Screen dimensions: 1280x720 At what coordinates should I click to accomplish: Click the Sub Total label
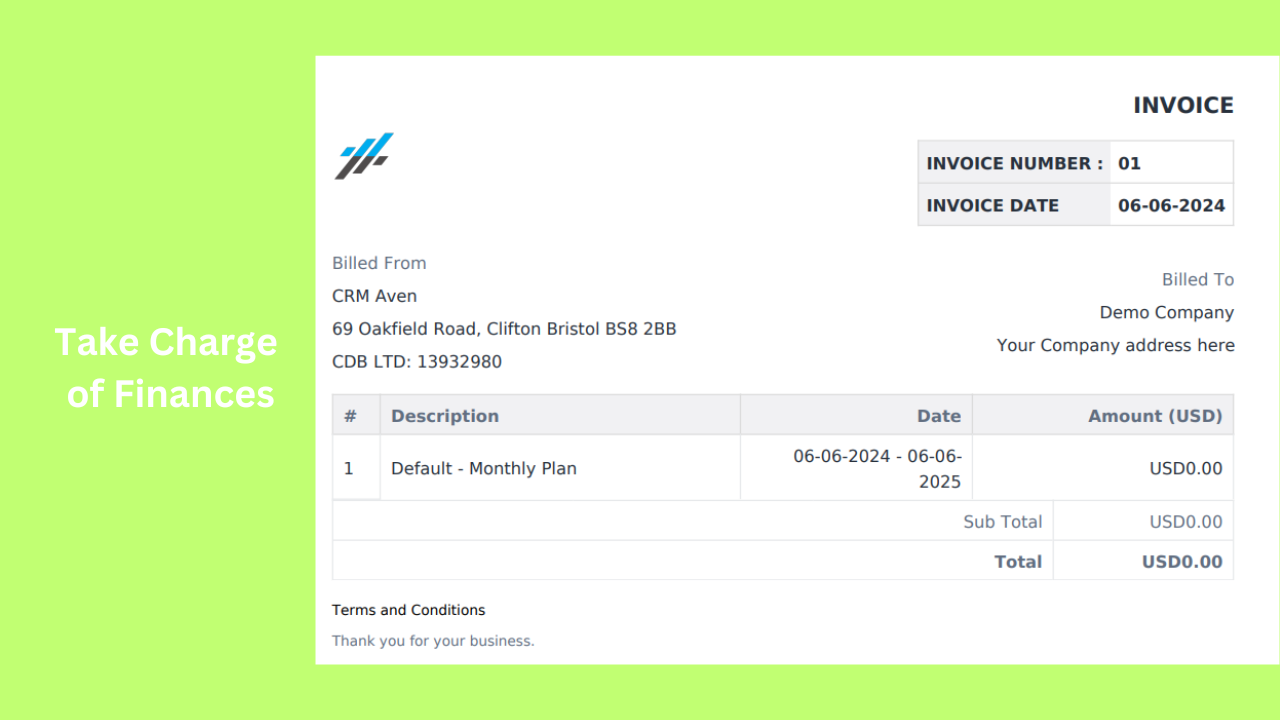click(1003, 521)
